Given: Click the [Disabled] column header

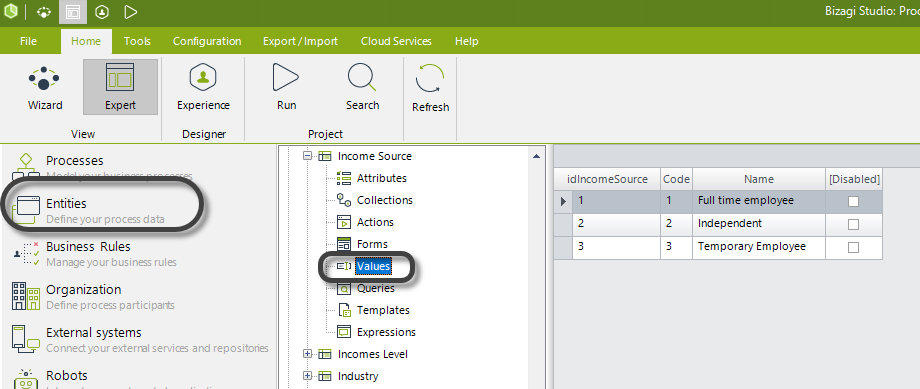Looking at the screenshot, I should coord(854,179).
